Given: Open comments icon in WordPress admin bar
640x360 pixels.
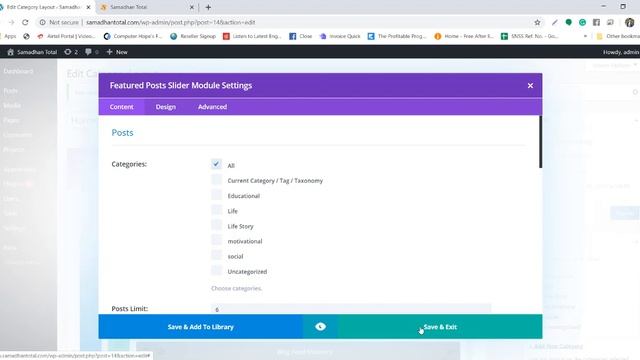Looking at the screenshot, I should click(92, 52).
